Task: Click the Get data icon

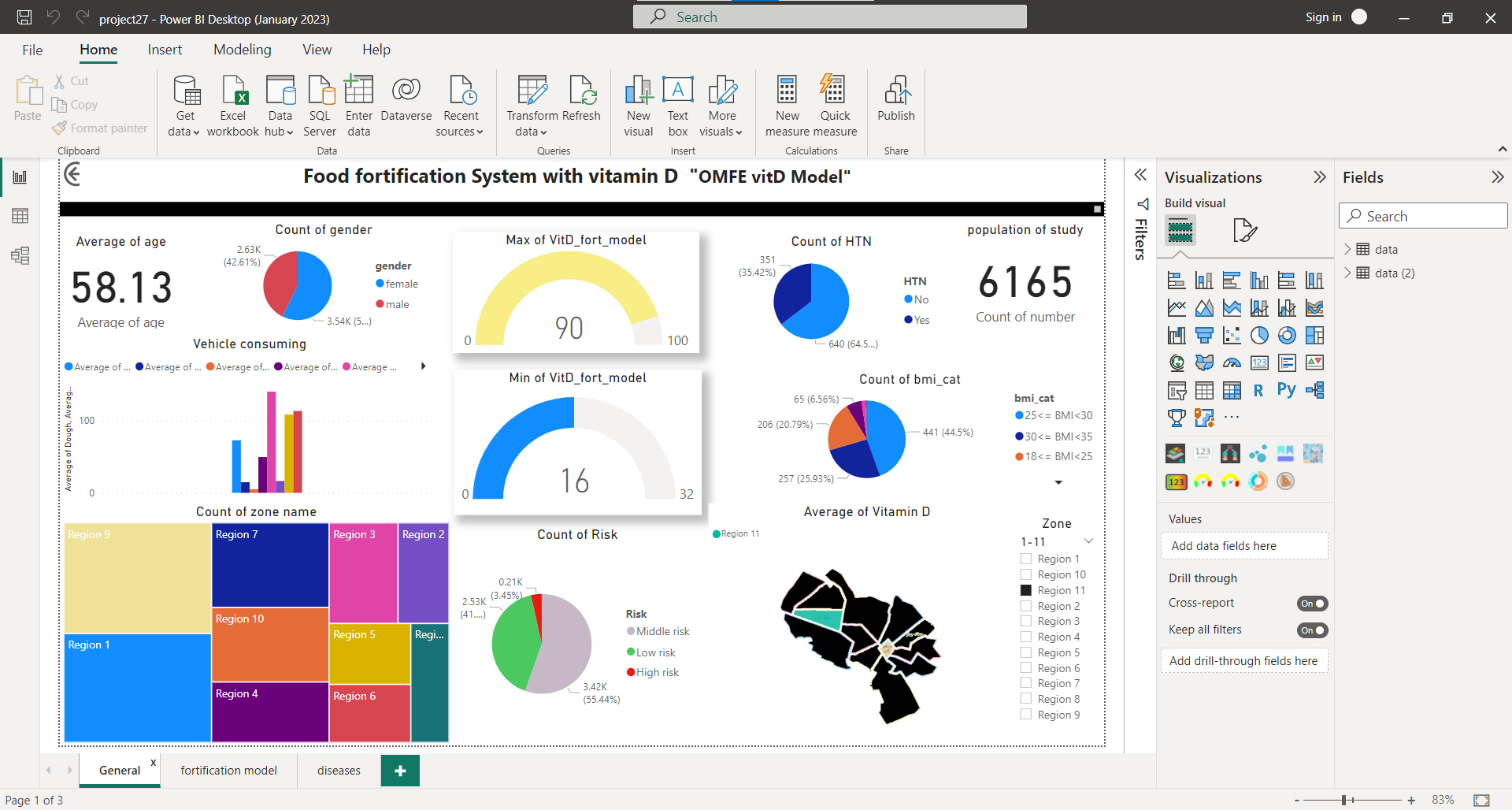Action: point(186,91)
